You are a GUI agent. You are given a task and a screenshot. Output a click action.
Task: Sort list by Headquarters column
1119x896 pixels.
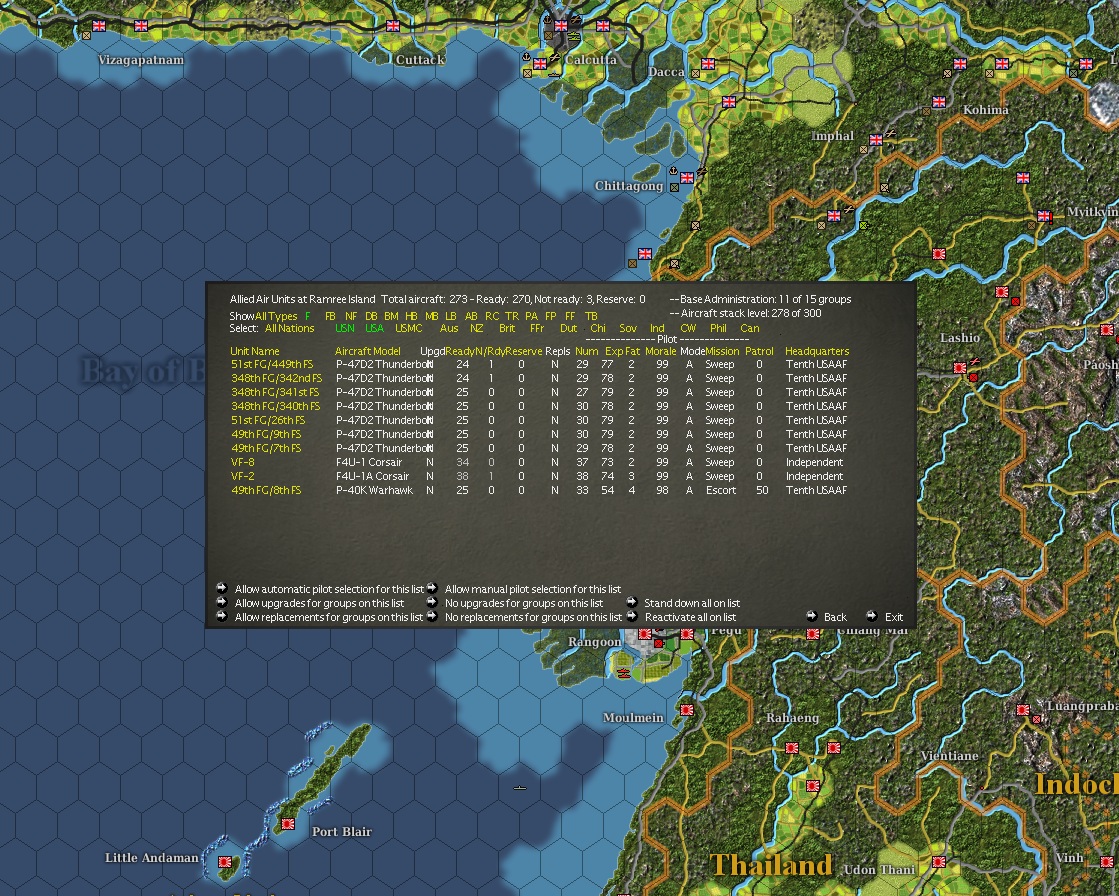tap(817, 351)
